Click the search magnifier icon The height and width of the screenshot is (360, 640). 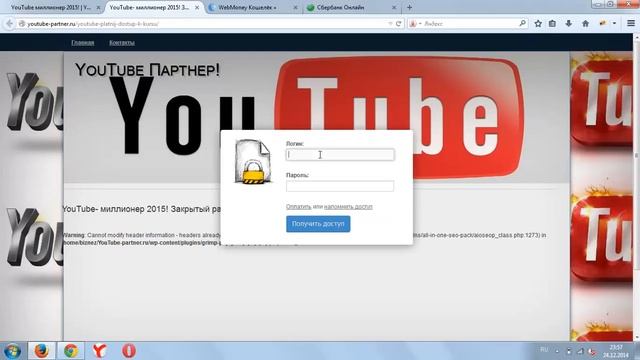(522, 24)
